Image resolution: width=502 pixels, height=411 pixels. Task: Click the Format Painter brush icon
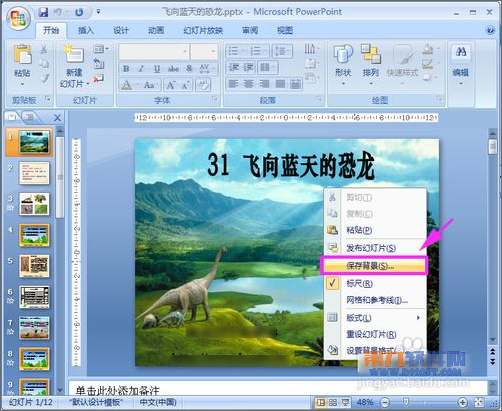tap(44, 78)
